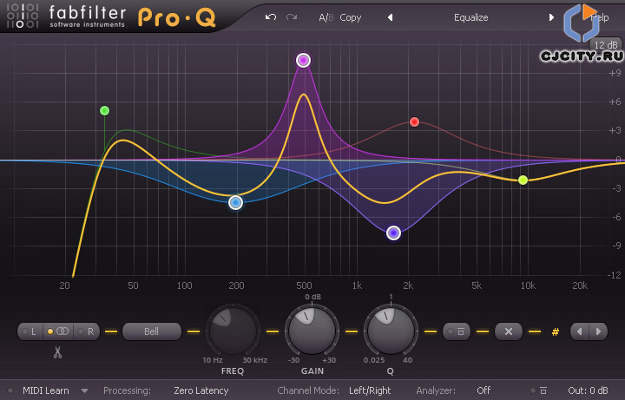The height and width of the screenshot is (400, 625).
Task: Select the green low-cut band node
Action: click(104, 111)
